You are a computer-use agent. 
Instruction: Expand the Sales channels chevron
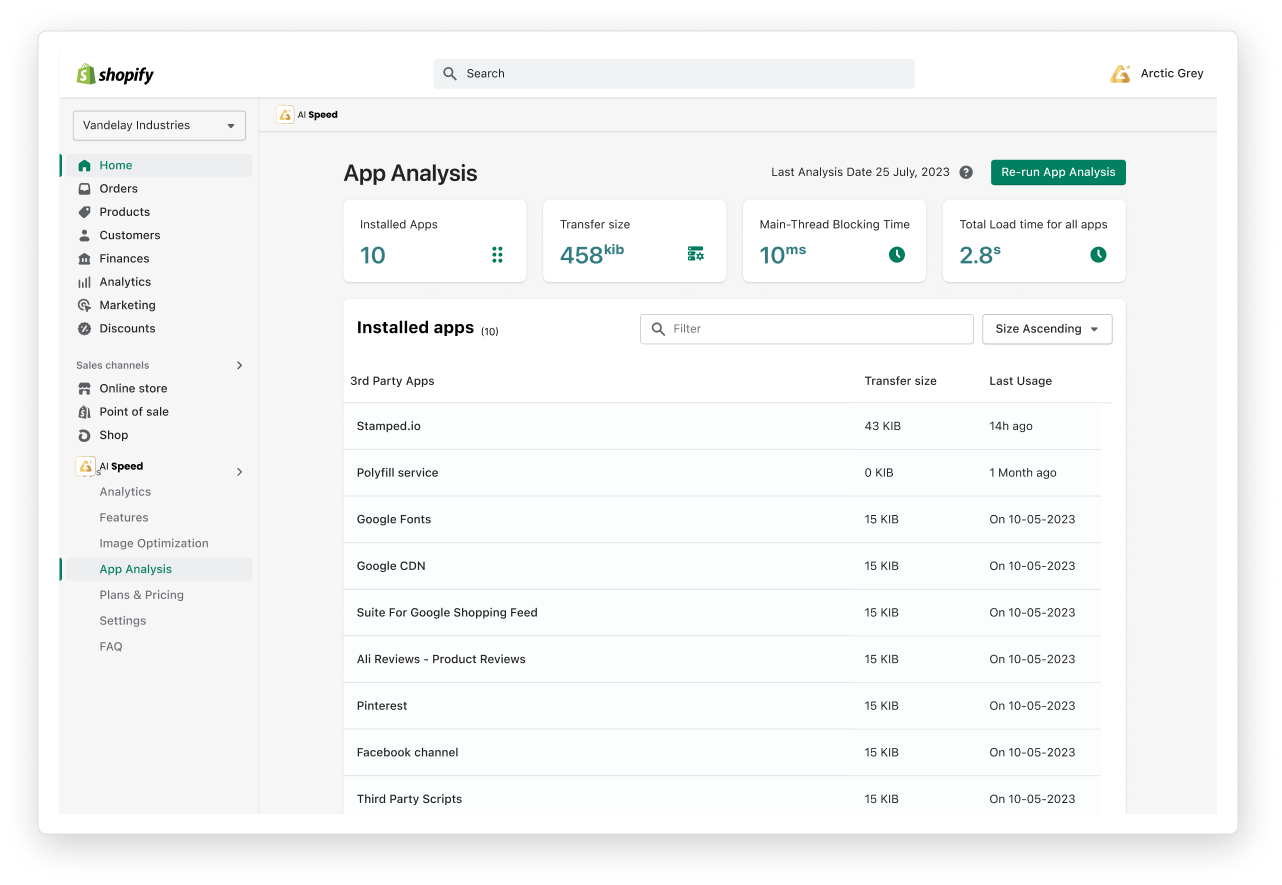[239, 366]
